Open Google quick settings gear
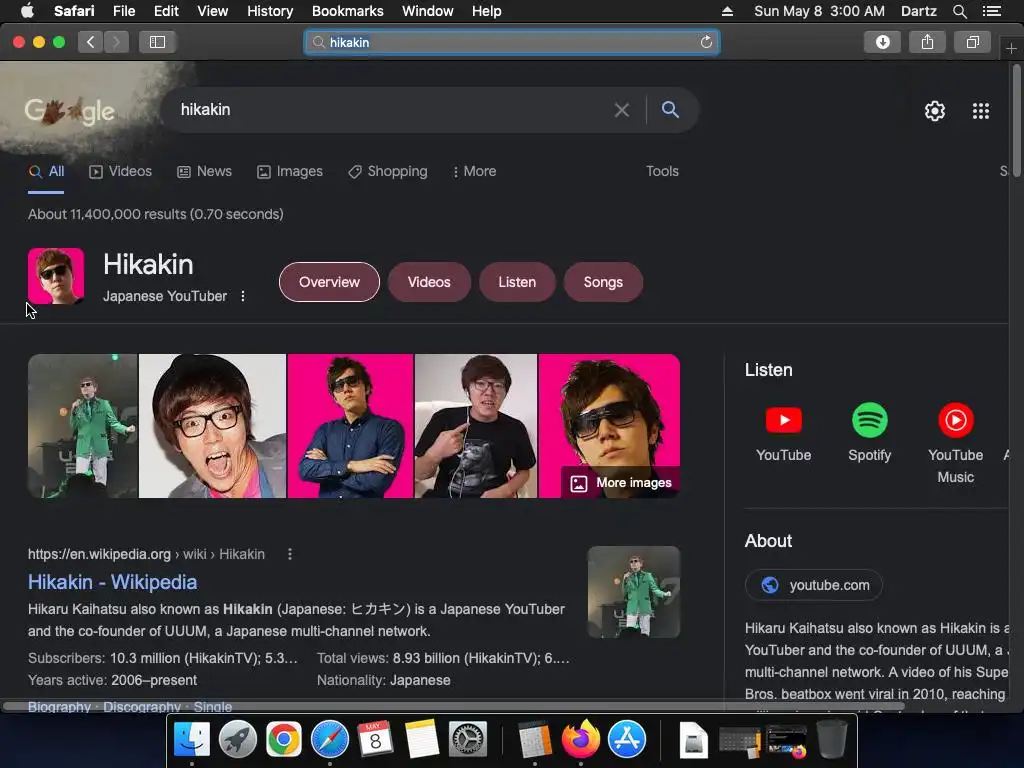 tap(935, 111)
